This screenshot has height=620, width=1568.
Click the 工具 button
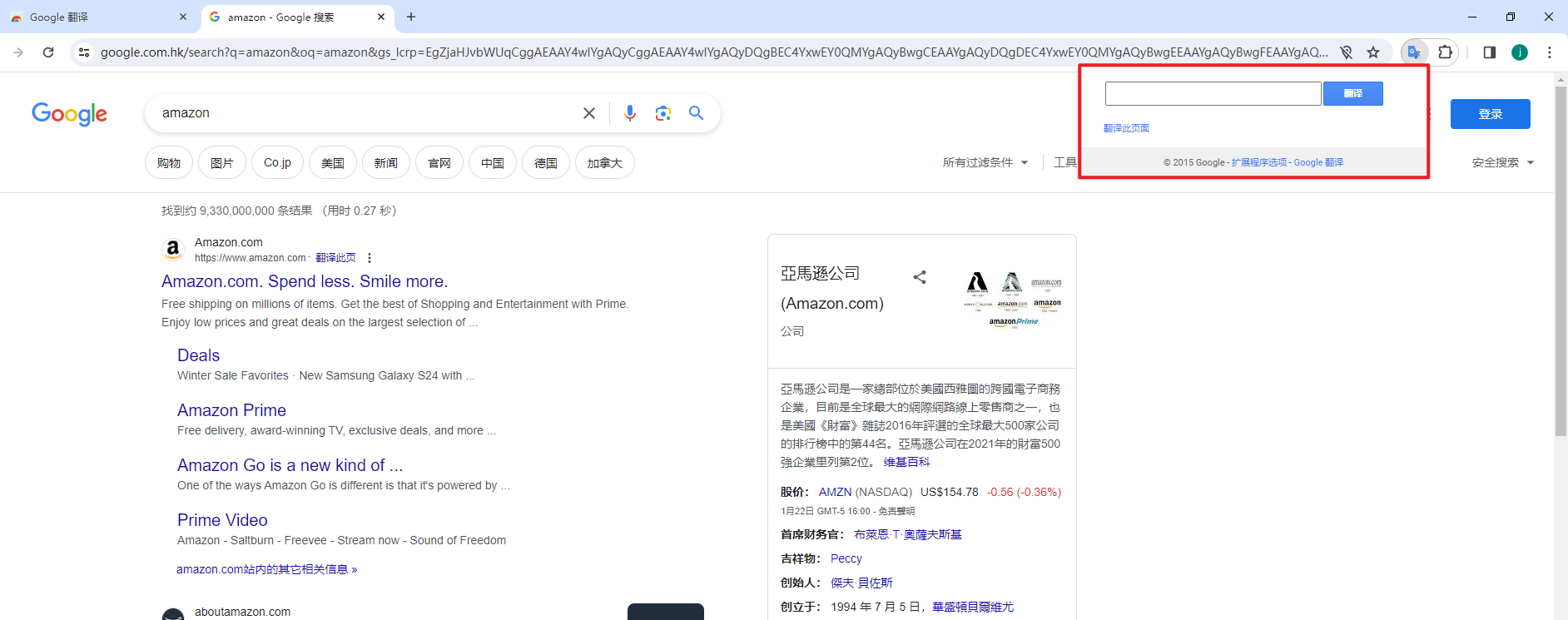click(1065, 162)
